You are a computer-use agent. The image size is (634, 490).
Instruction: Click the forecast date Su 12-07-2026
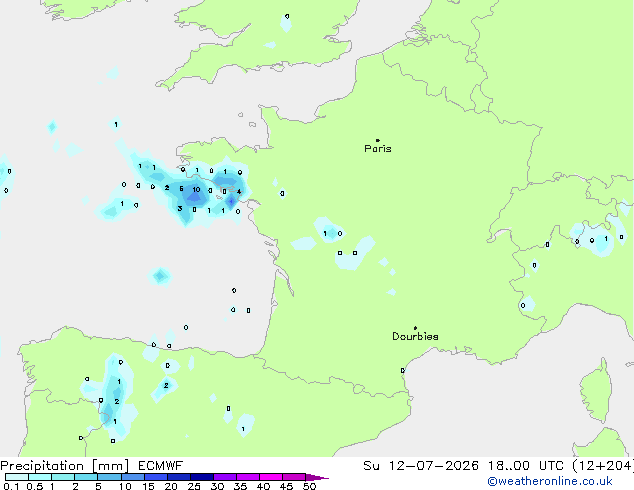[x=421, y=466]
